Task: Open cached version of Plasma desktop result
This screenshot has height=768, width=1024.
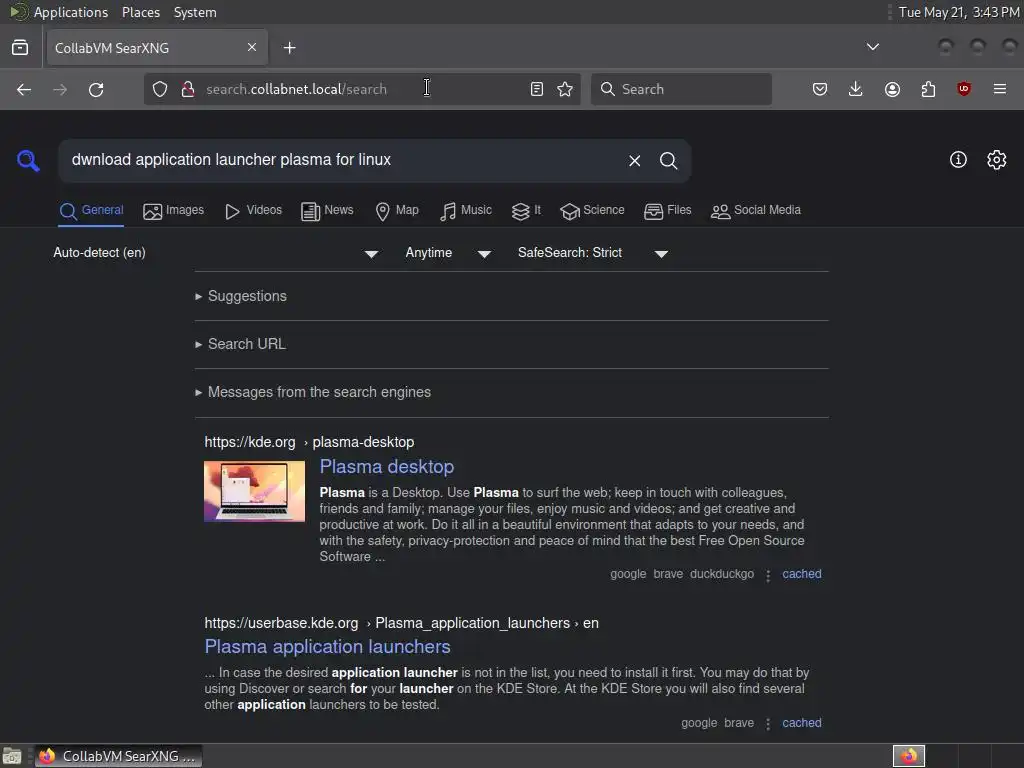Action: click(x=801, y=574)
